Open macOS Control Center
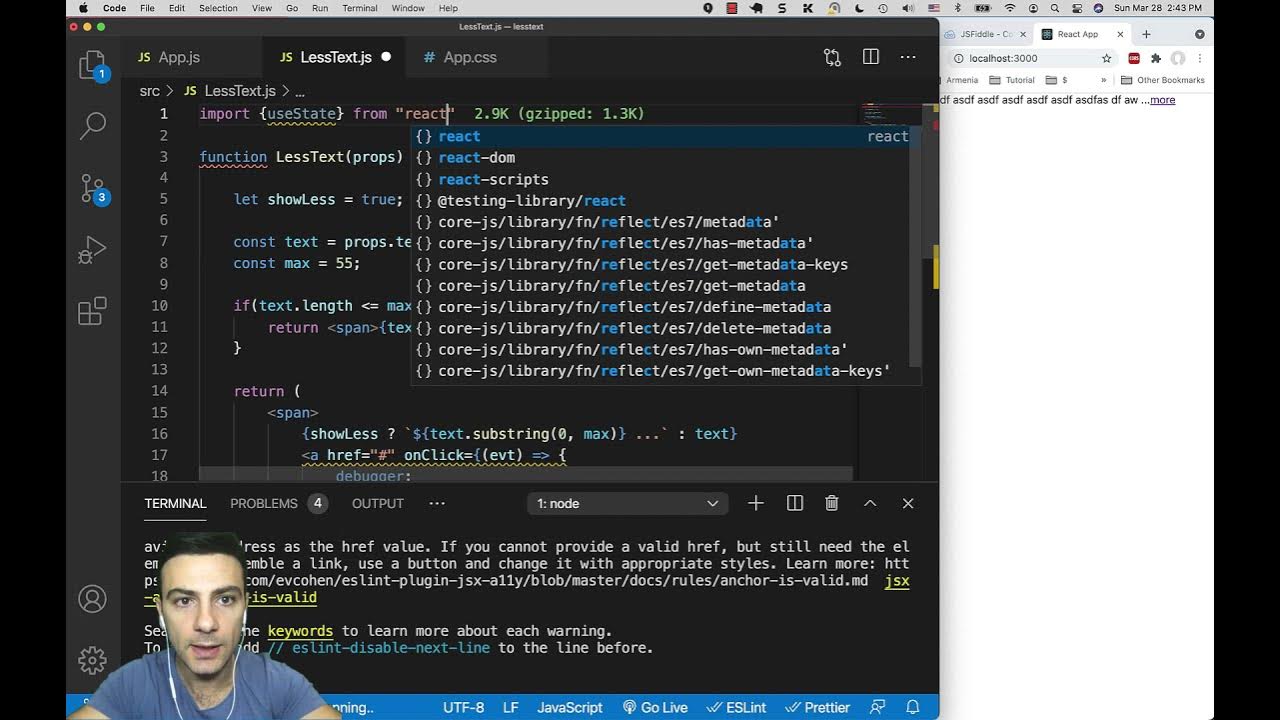The width and height of the screenshot is (1280, 720). coord(1076,8)
